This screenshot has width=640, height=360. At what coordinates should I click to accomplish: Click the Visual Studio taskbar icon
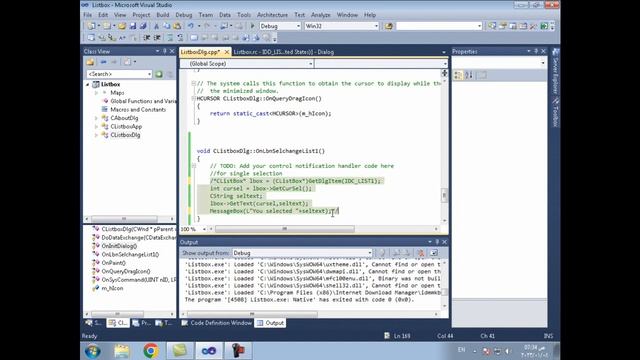[x=209, y=351]
